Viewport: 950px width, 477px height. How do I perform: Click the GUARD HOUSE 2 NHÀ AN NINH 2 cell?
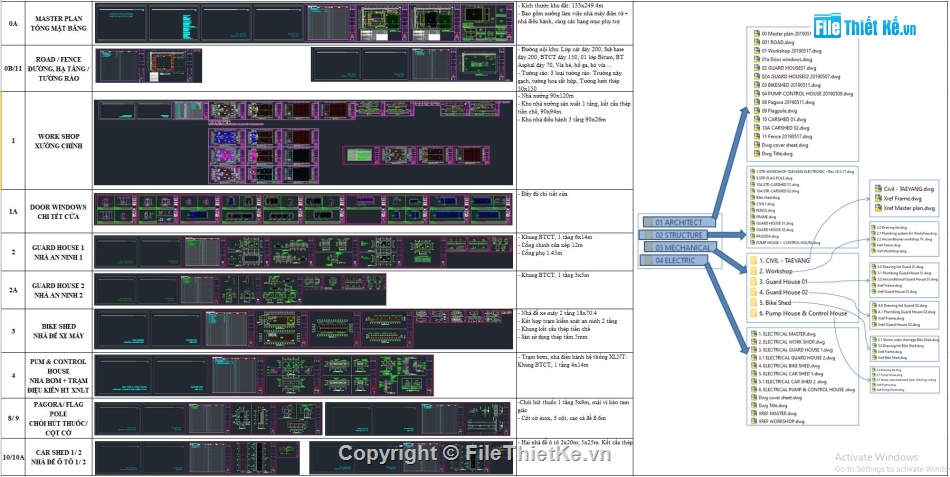tap(61, 290)
